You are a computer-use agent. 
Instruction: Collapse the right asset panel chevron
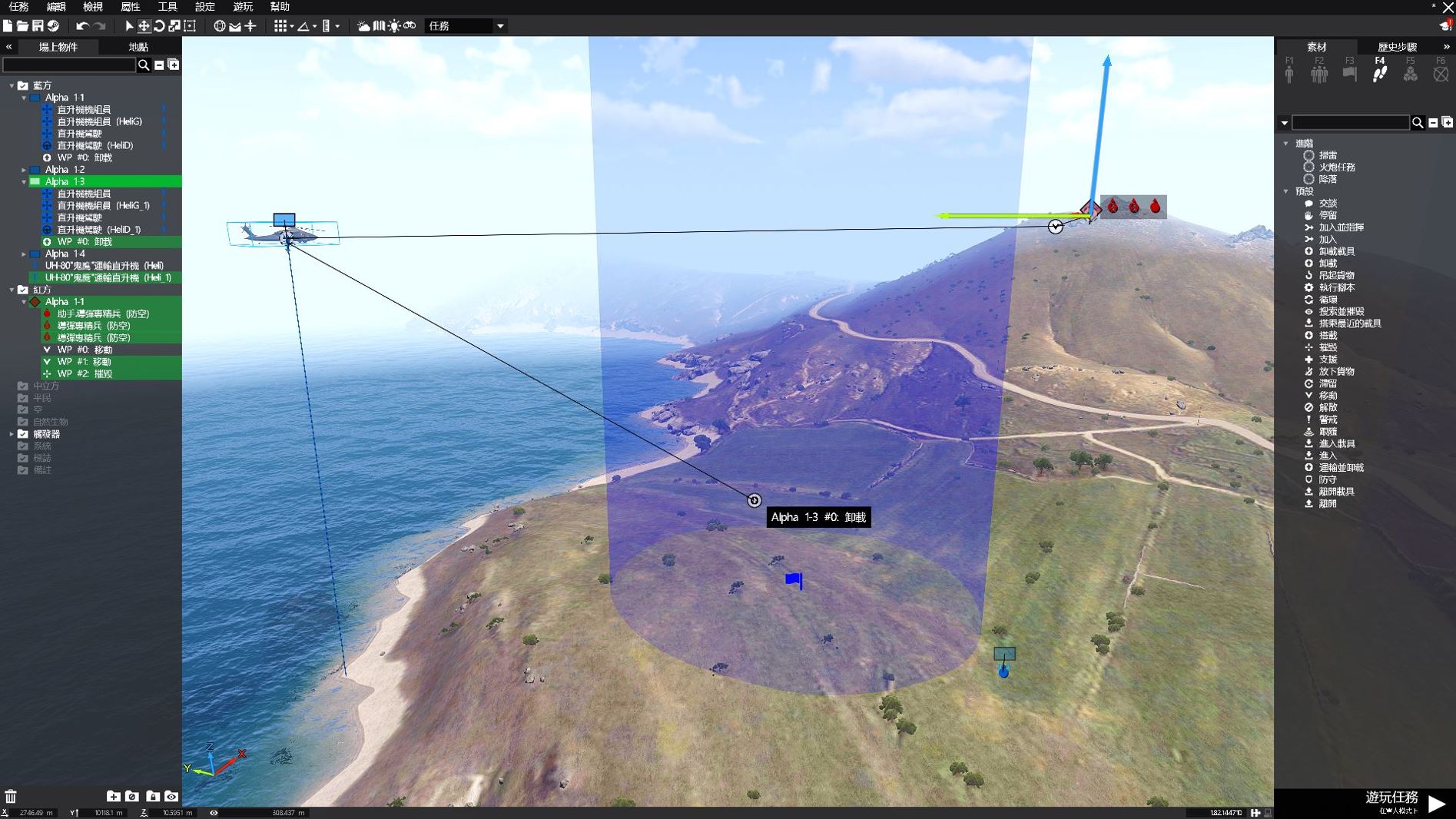coord(1446,47)
